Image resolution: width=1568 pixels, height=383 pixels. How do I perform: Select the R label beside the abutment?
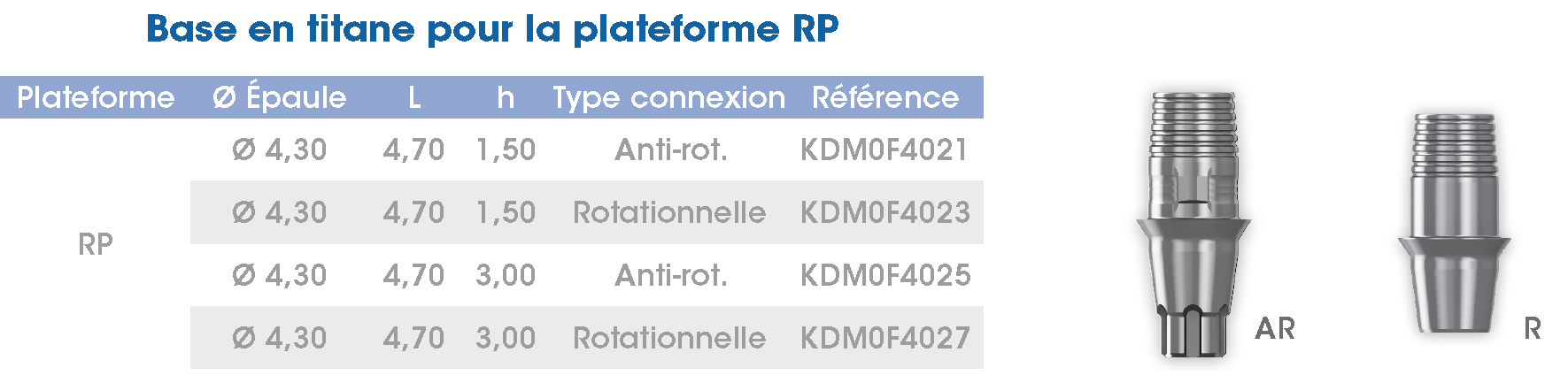(1533, 329)
